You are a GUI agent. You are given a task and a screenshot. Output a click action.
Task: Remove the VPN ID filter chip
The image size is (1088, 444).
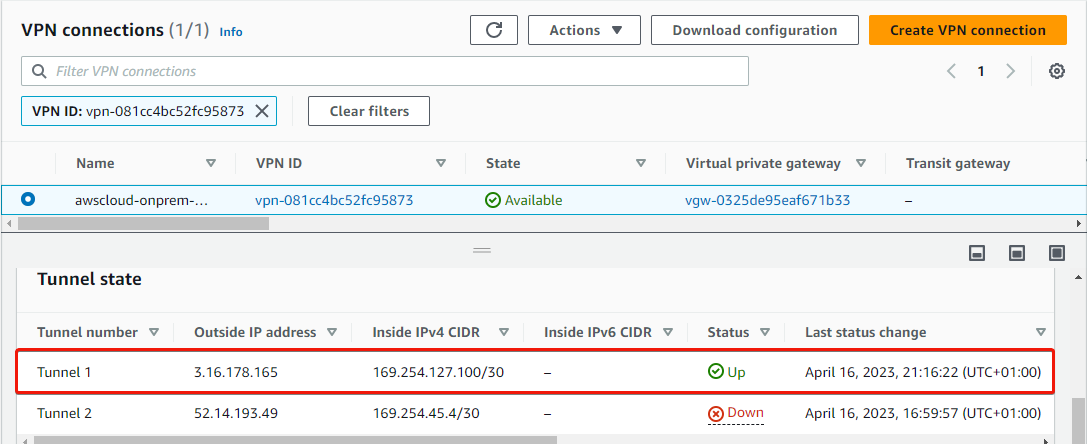[262, 111]
